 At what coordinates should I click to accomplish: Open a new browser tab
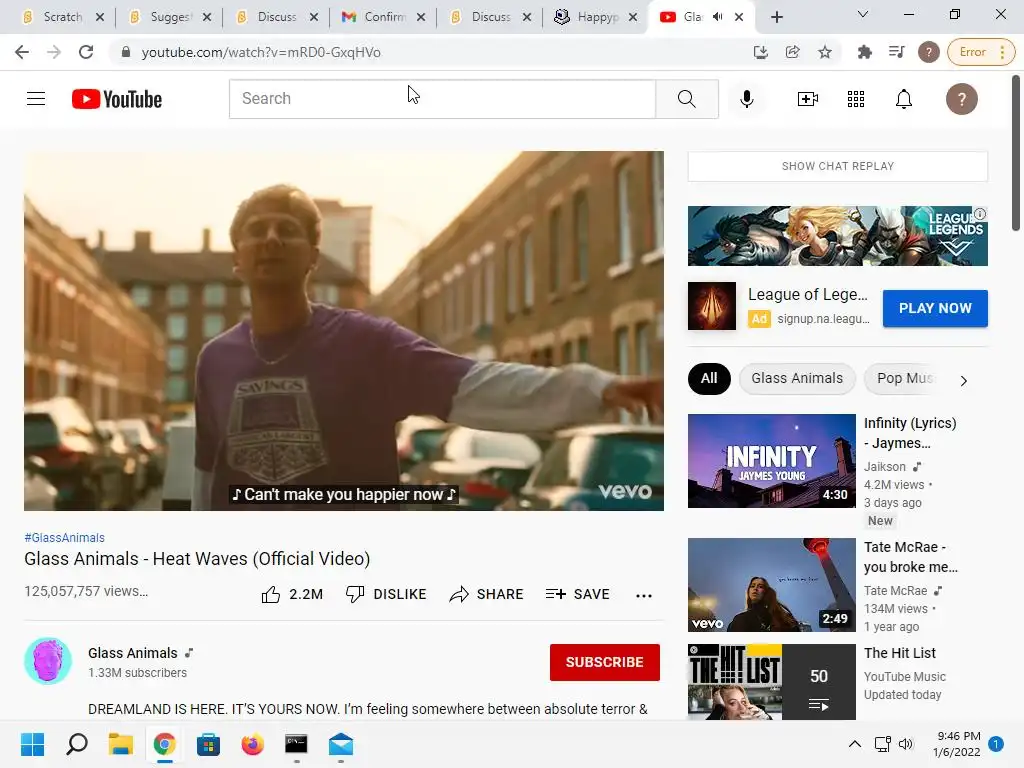pyautogui.click(x=776, y=18)
